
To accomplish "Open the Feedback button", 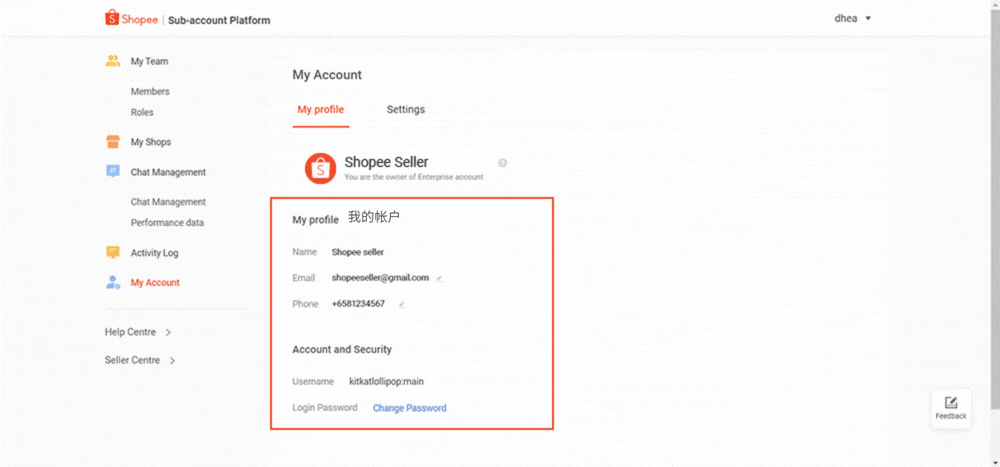I will click(x=951, y=408).
